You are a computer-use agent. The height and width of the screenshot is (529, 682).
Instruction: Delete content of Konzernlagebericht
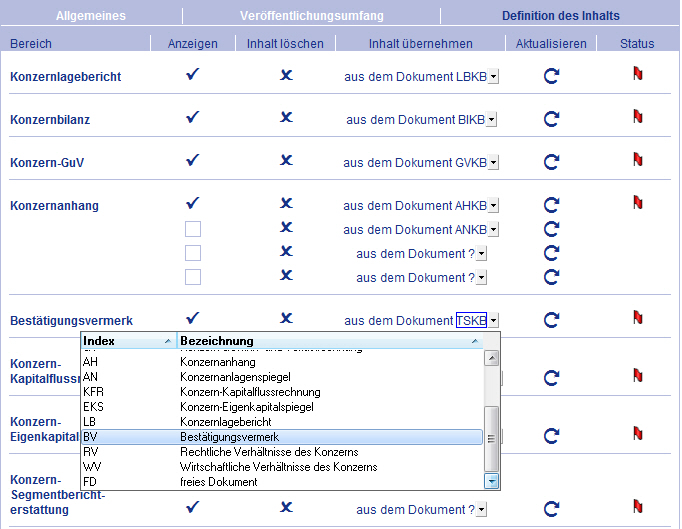[x=286, y=75]
